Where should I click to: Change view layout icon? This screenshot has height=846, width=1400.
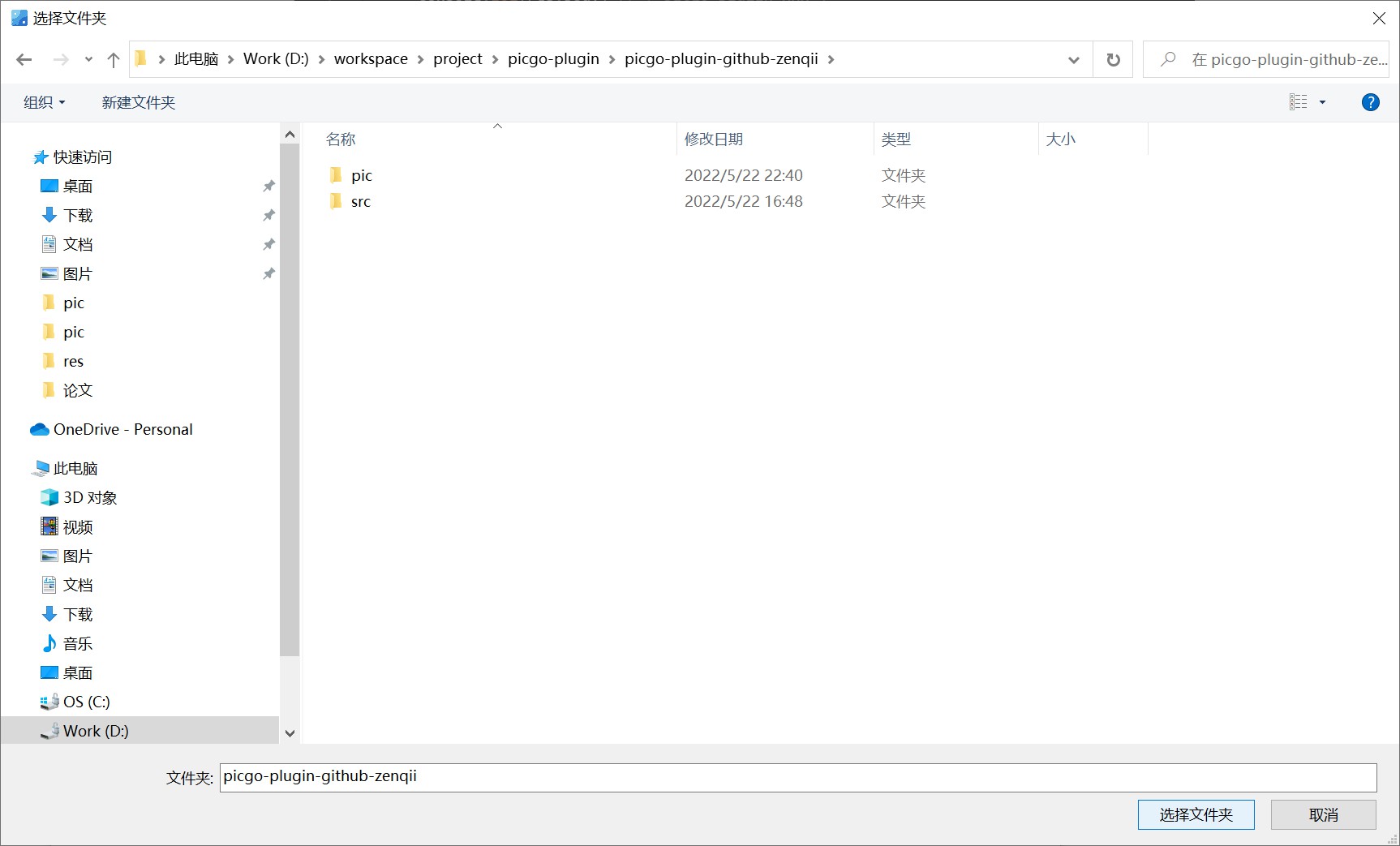click(1299, 101)
